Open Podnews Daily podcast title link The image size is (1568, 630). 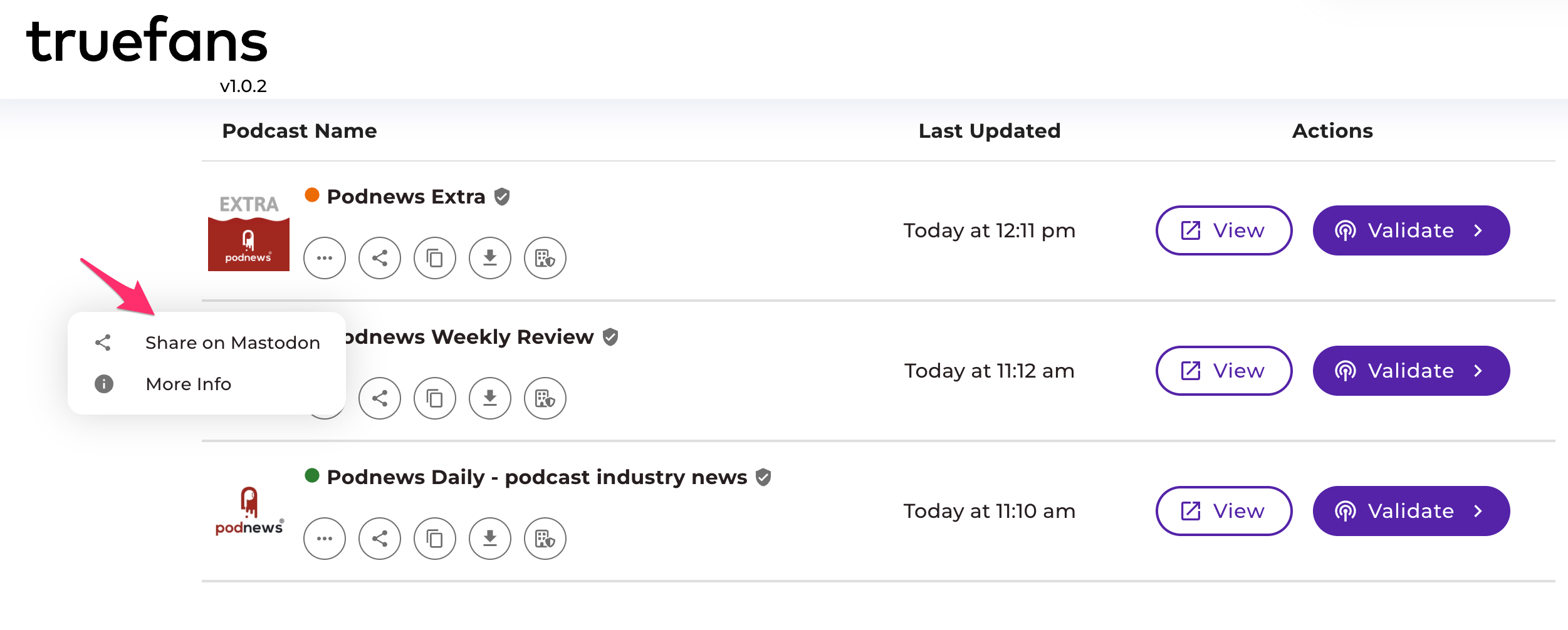pos(536,477)
